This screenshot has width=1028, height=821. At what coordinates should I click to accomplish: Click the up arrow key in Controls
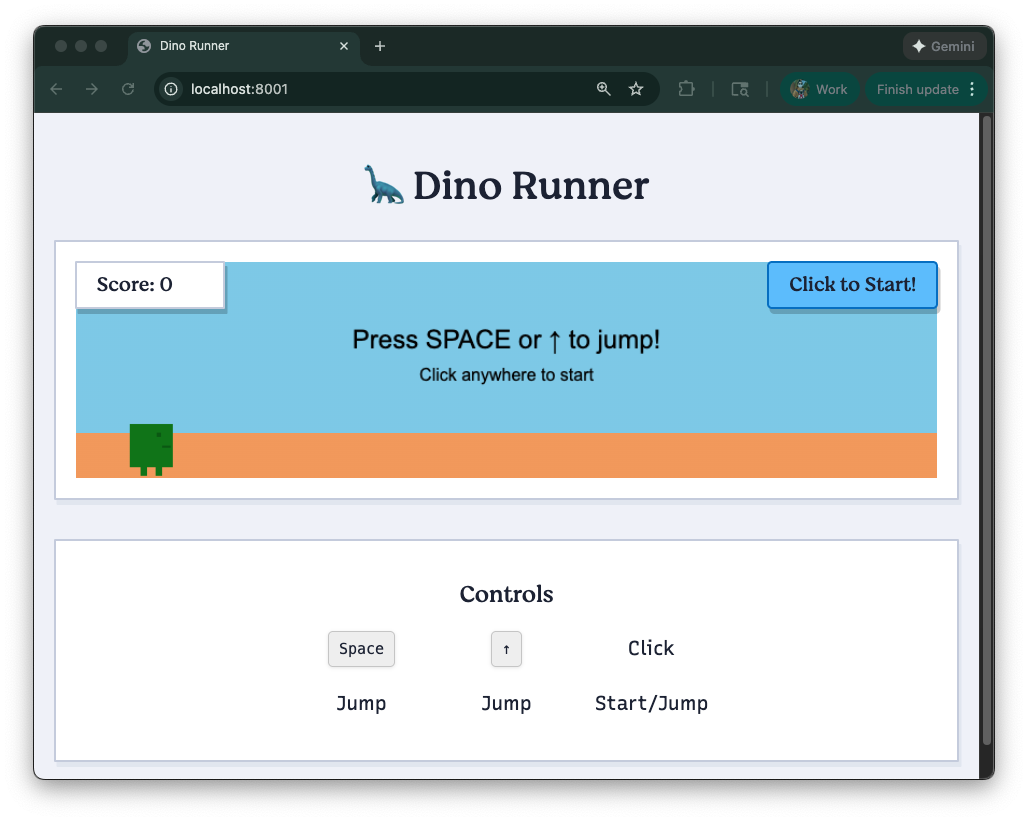click(x=506, y=649)
